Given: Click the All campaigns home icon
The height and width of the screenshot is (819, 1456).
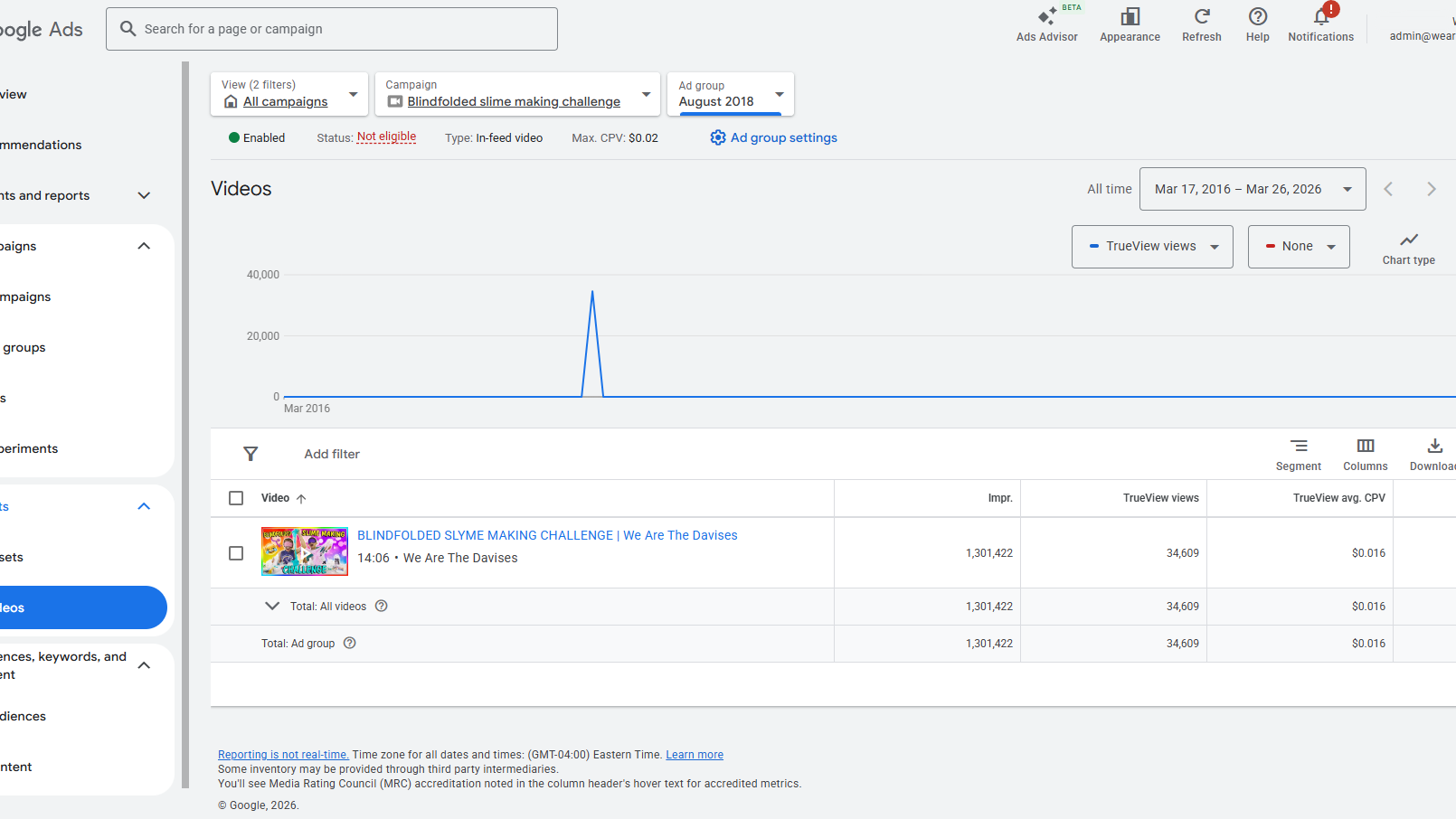Looking at the screenshot, I should click(231, 101).
